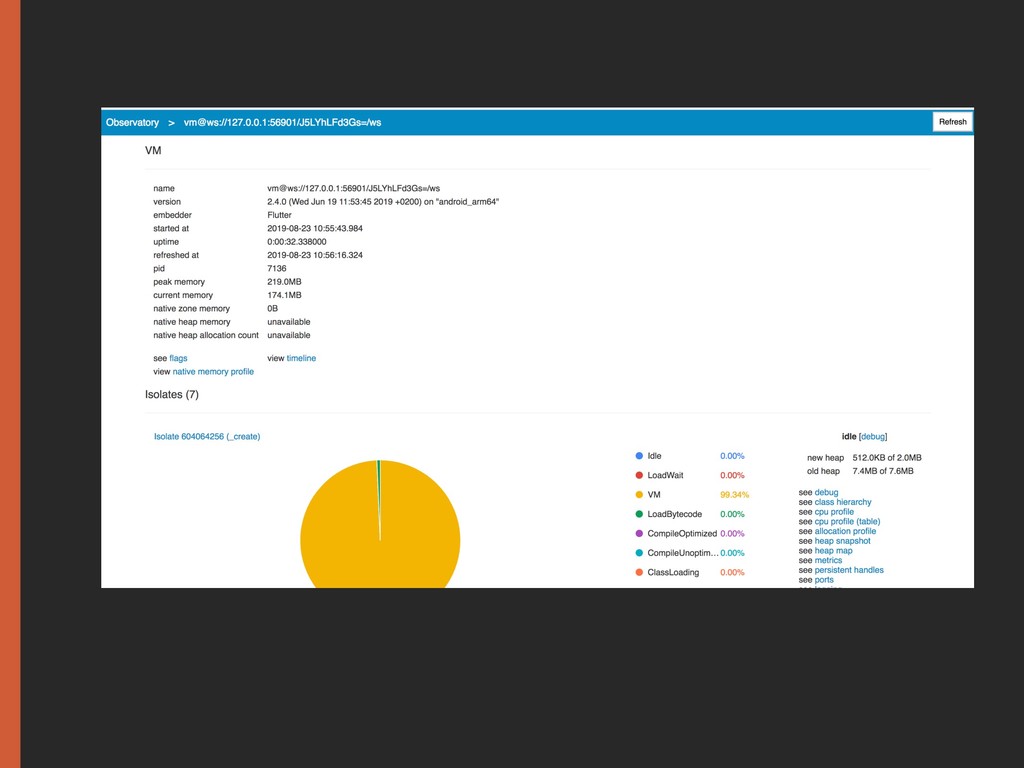The height and width of the screenshot is (768, 1024).
Task: Click the name value vm@ws://127.0.0.1:56901/J5LYhLFd3Gs=/ws
Action: pyautogui.click(x=353, y=188)
